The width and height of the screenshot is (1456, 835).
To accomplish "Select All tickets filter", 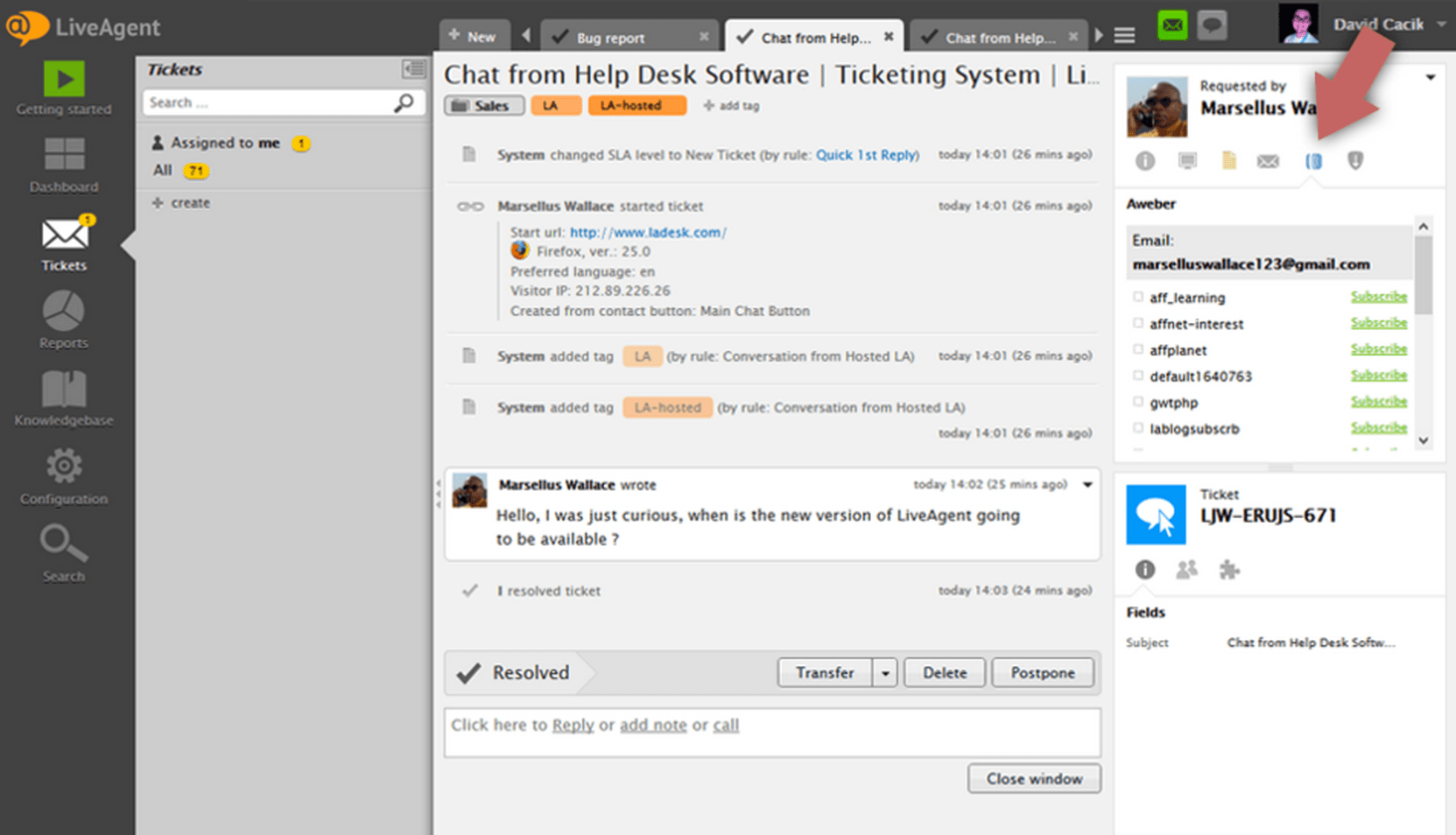I will pos(163,170).
